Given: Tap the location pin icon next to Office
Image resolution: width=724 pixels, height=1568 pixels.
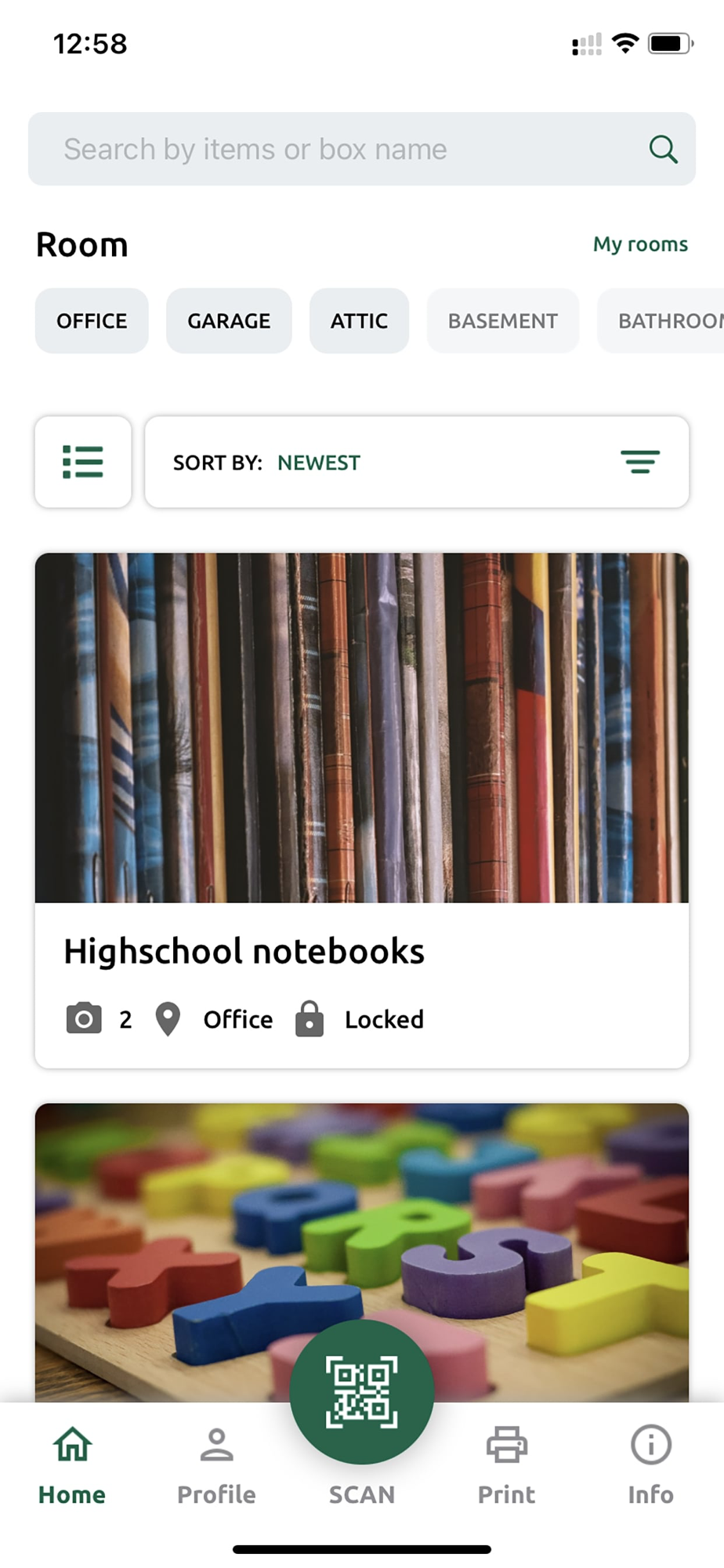Looking at the screenshot, I should [168, 1019].
